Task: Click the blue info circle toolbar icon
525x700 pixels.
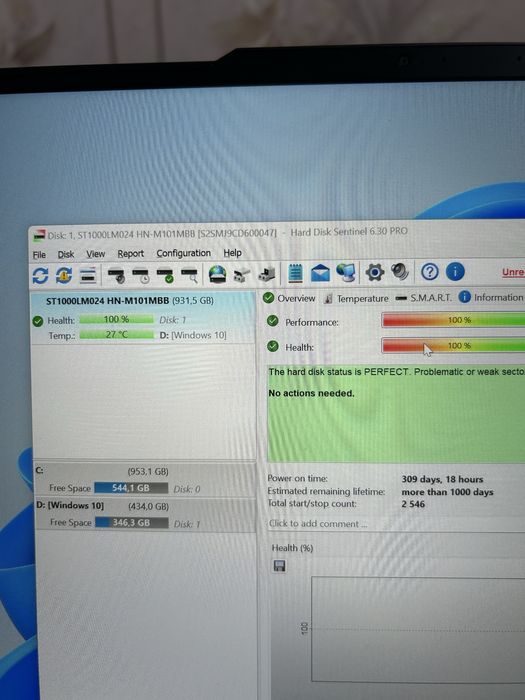Action: 455,271
